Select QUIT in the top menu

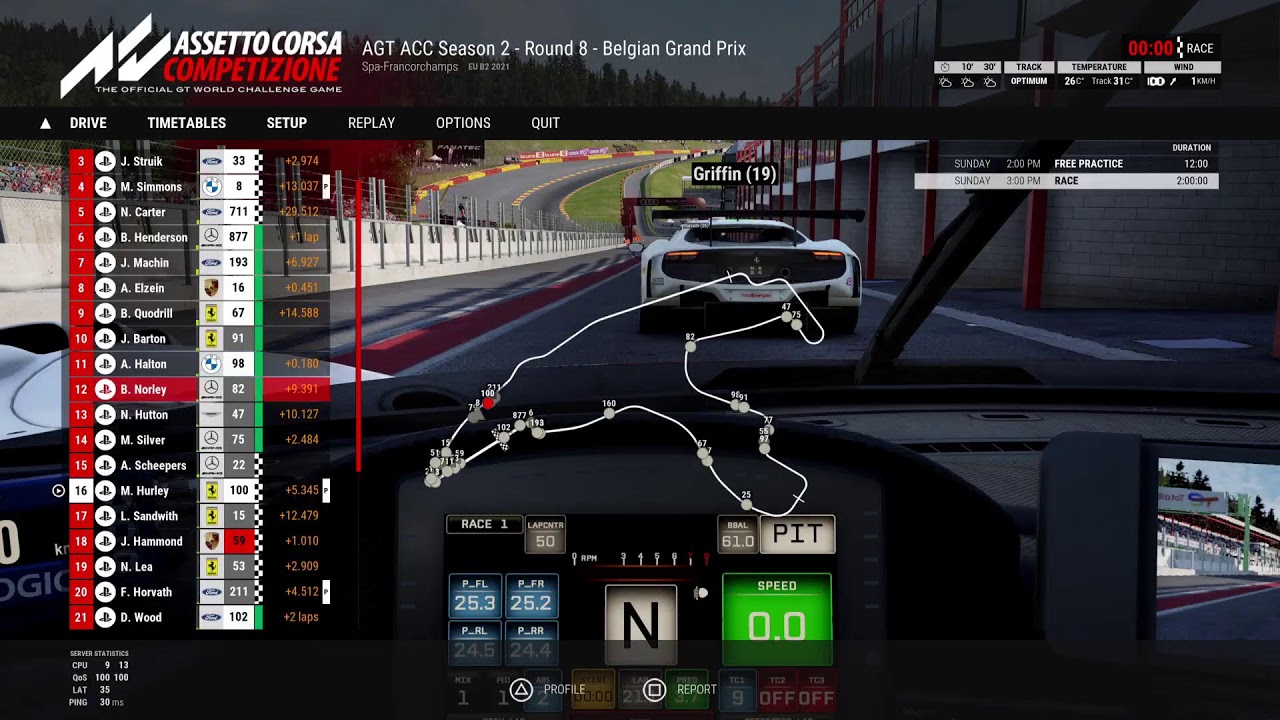(546, 123)
